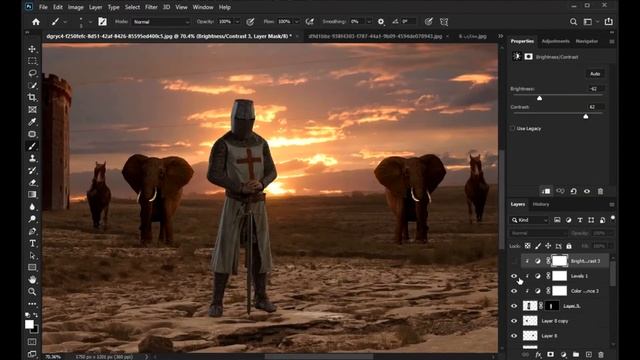Create a new group folder icon
The height and width of the screenshot is (360, 640).
(x=576, y=355)
